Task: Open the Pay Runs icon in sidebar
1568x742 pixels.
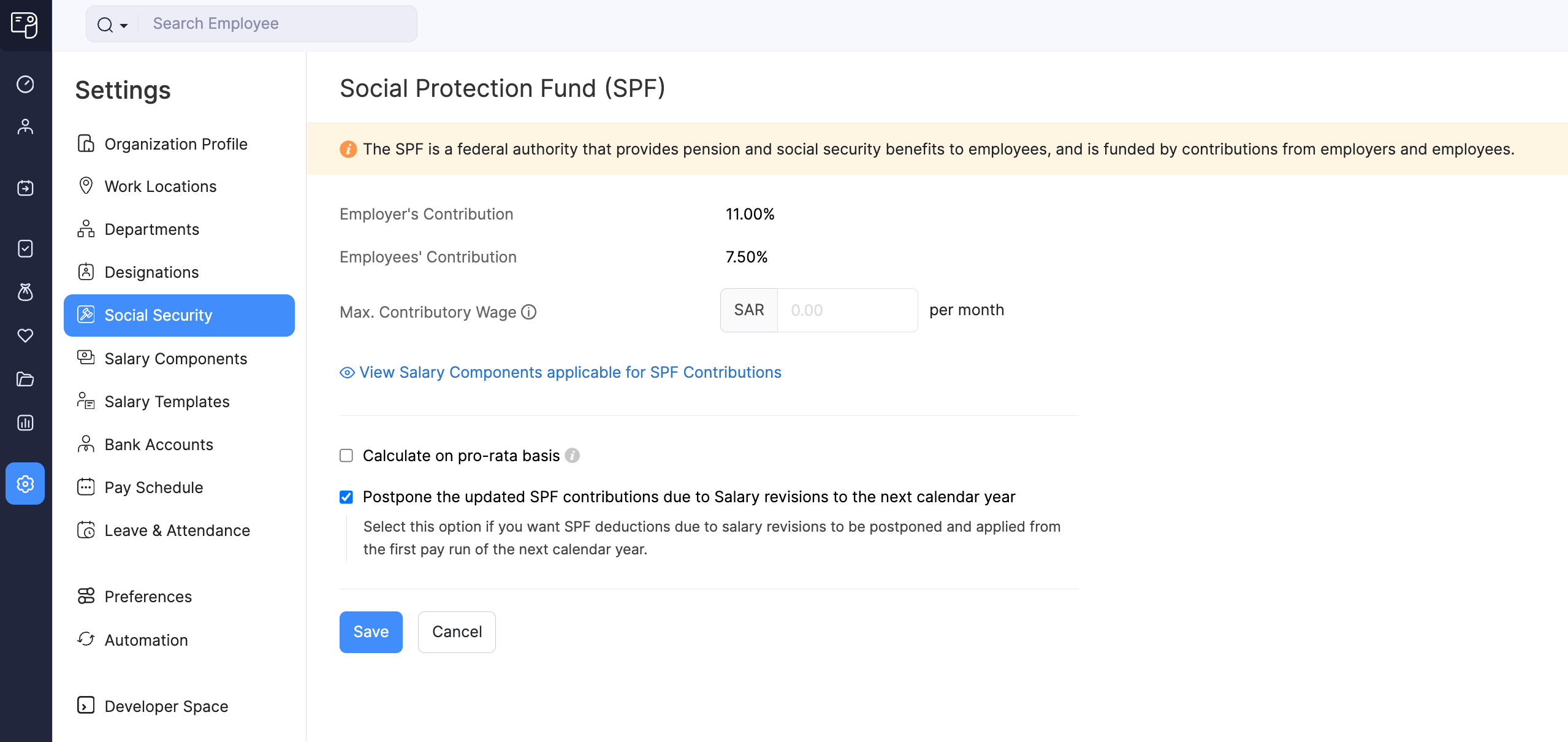Action: 25,188
